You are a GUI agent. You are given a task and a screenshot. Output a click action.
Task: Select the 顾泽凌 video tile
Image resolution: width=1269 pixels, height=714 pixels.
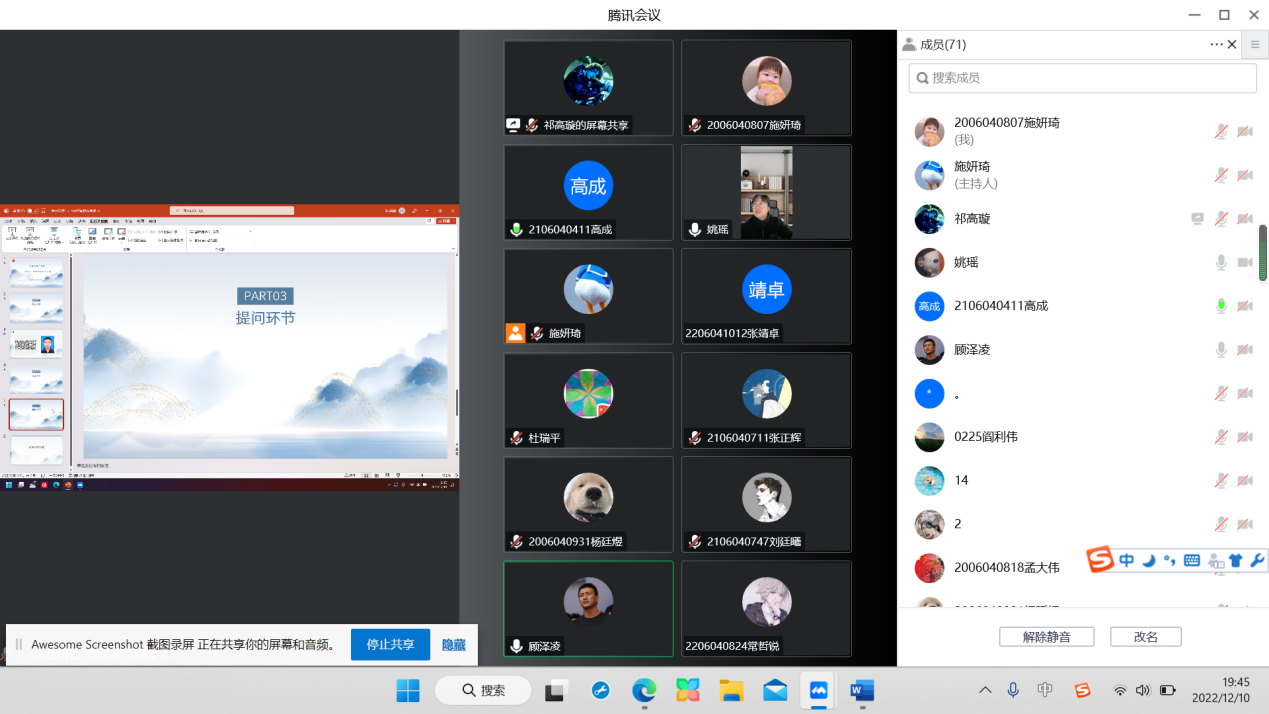pos(588,608)
